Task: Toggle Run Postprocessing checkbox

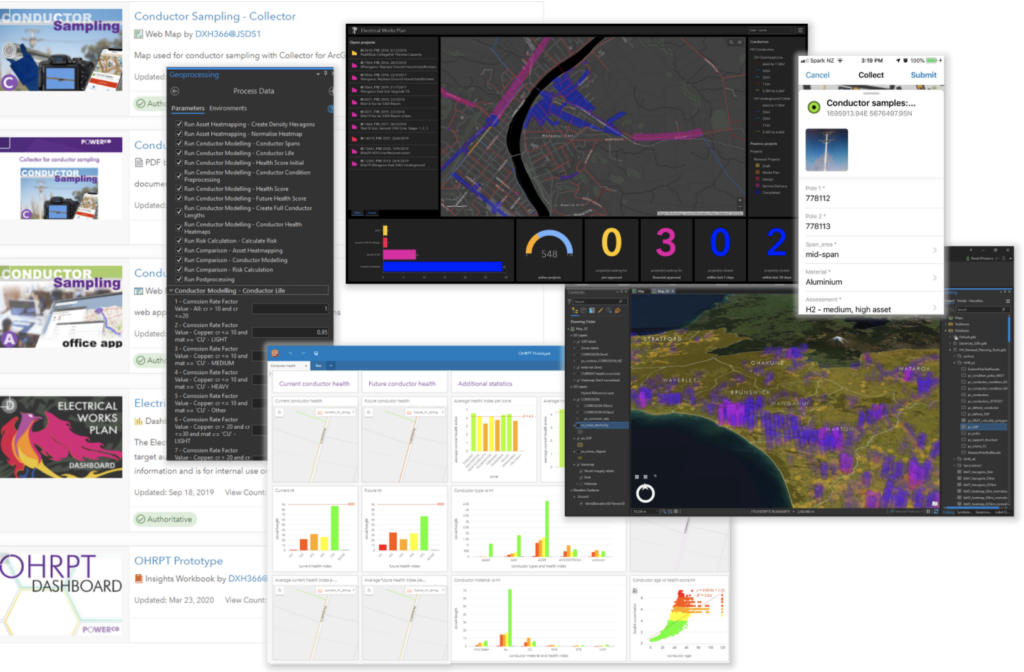Action: 179,280
